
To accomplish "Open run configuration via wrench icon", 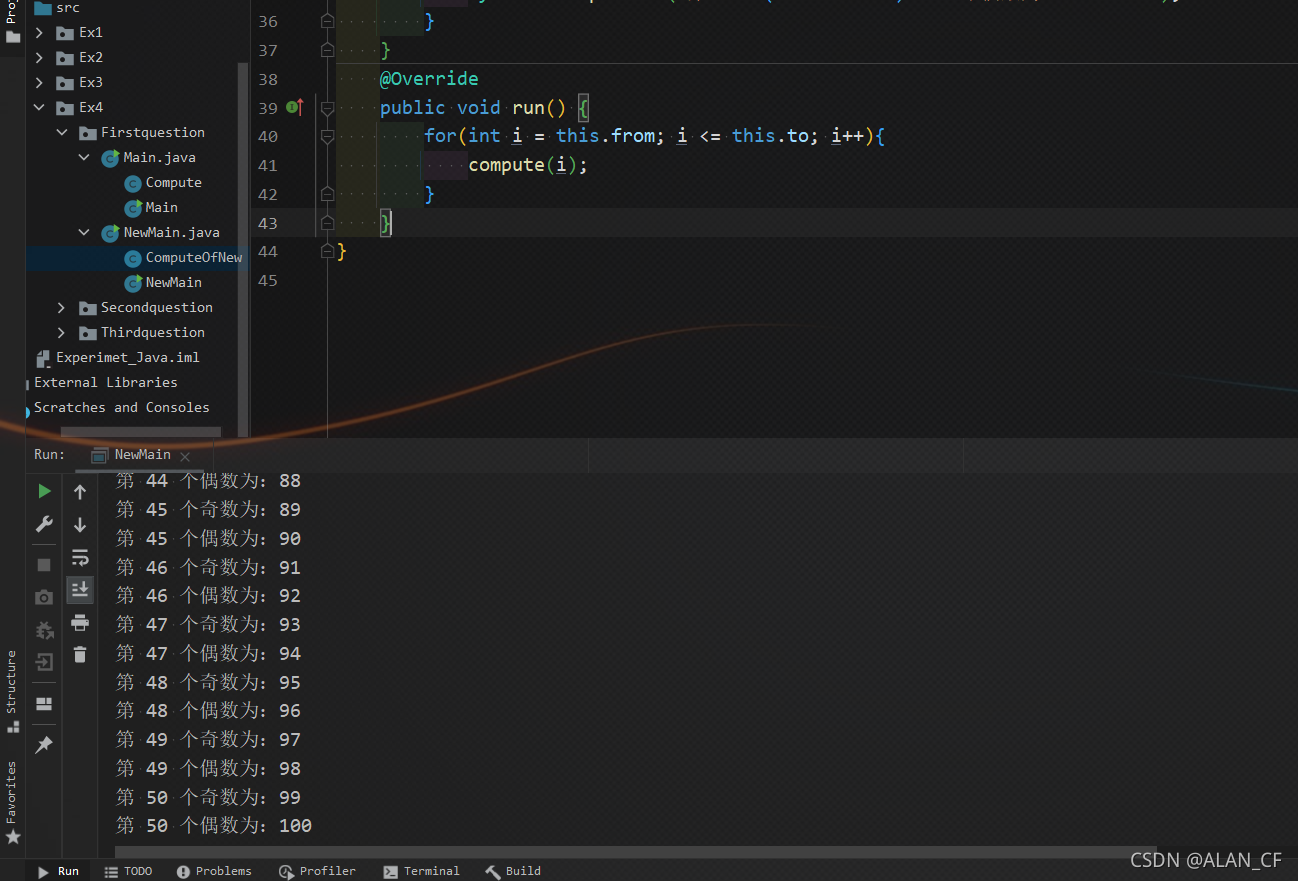I will [x=44, y=524].
